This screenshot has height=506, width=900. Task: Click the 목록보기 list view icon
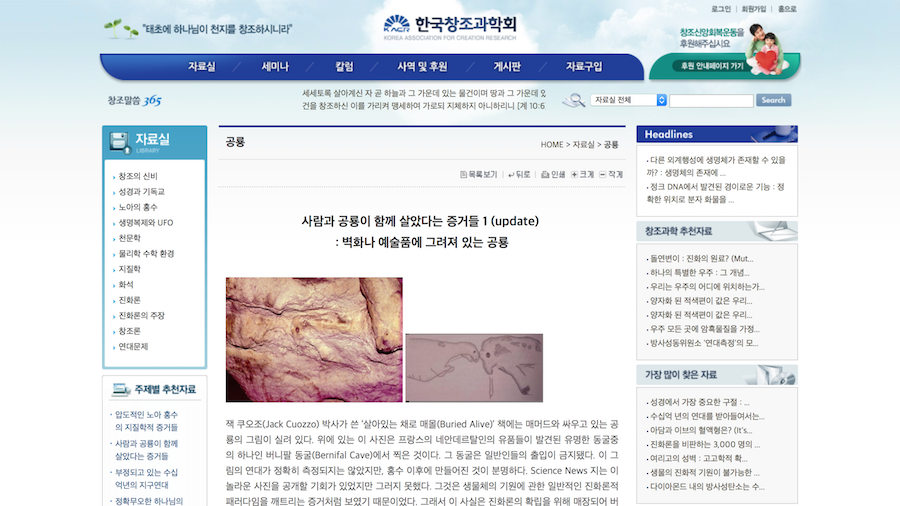click(x=464, y=174)
